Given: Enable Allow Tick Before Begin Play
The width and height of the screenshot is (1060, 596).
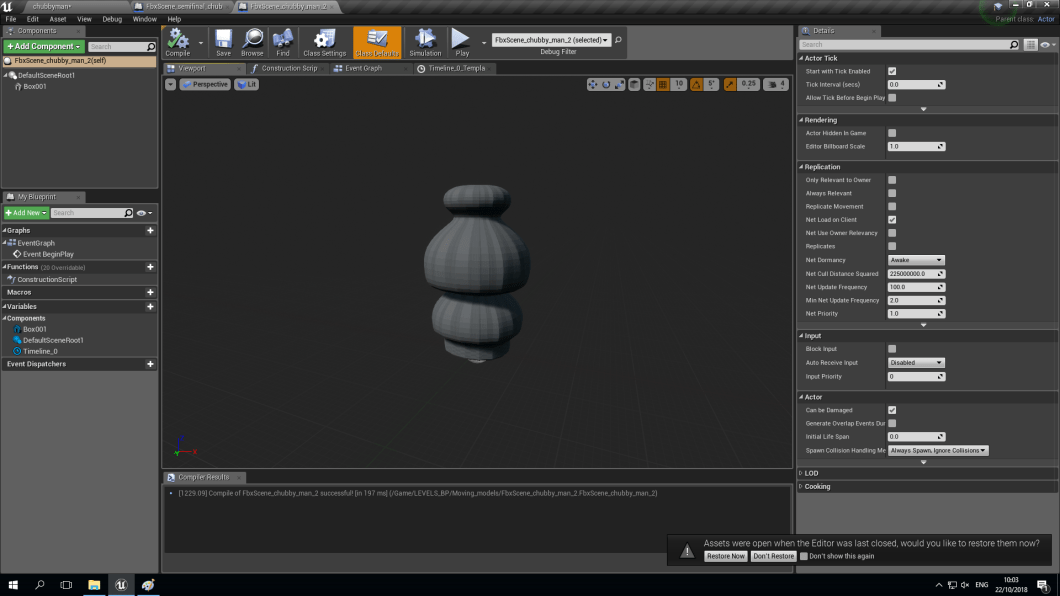Looking at the screenshot, I should (x=892, y=98).
